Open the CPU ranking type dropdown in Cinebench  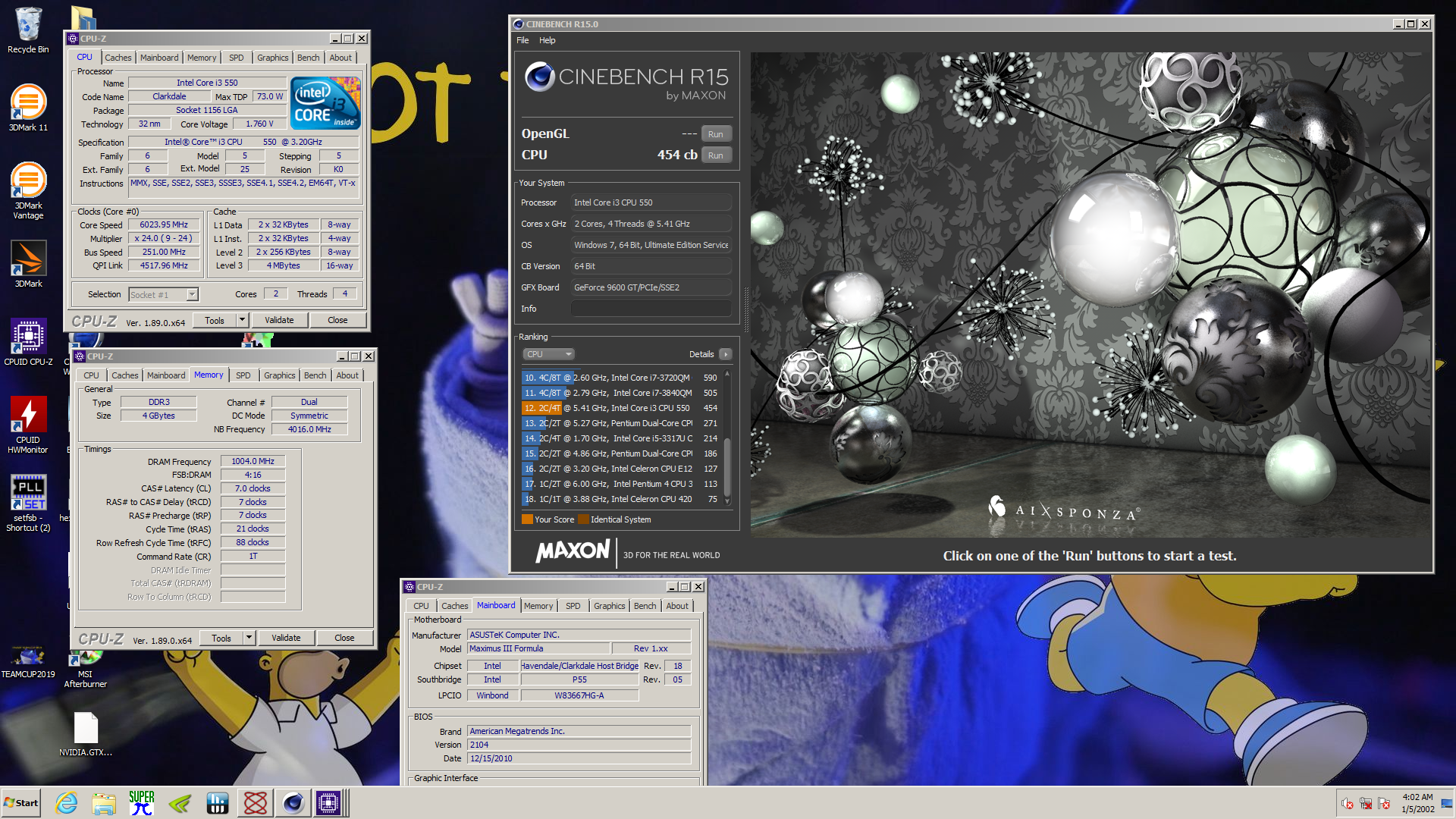(548, 354)
